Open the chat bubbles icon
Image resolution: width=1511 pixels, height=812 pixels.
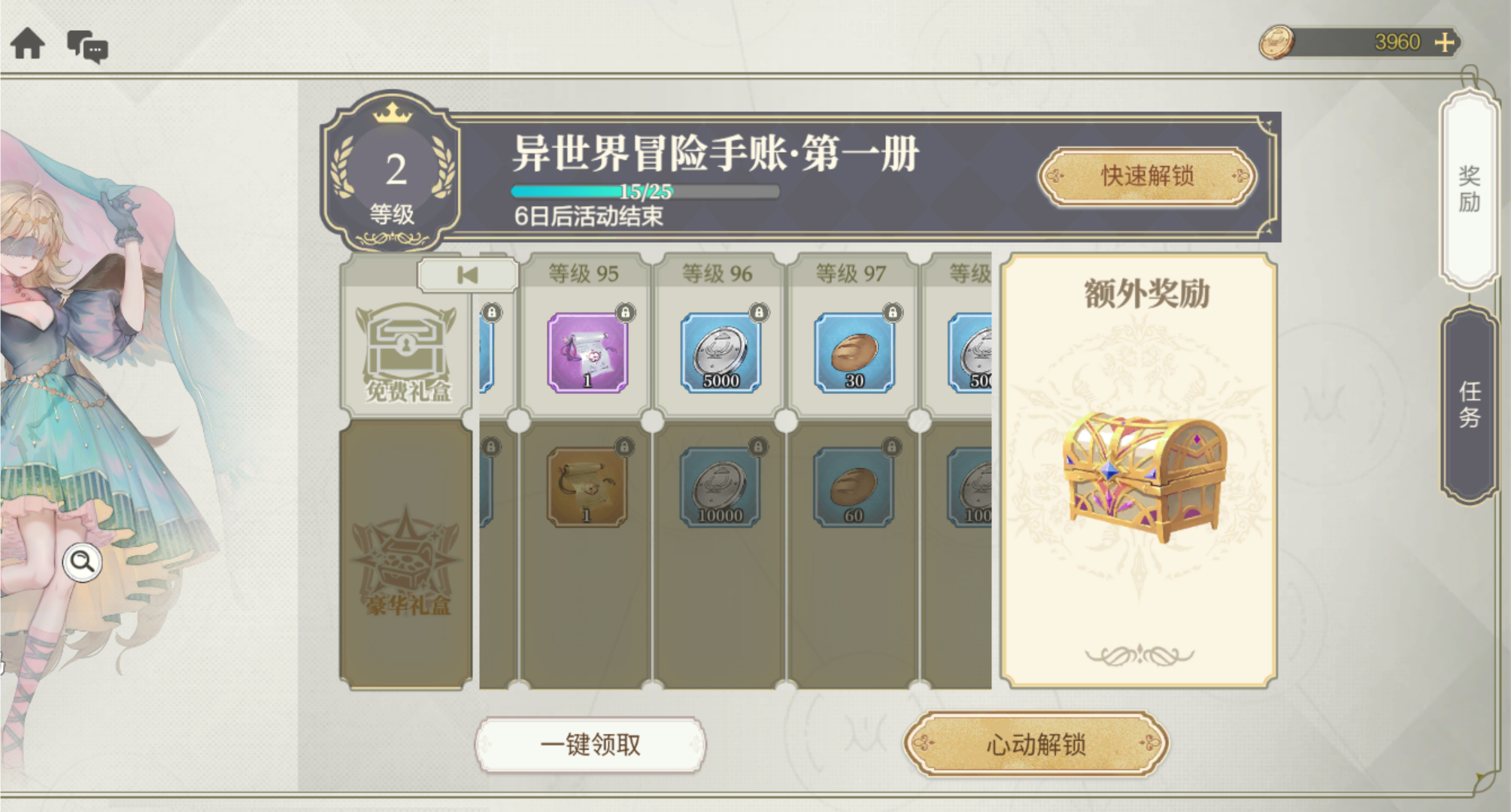(x=87, y=47)
